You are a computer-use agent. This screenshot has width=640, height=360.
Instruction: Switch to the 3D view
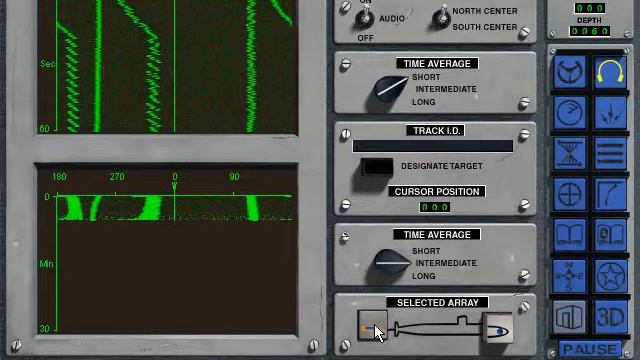[610, 317]
